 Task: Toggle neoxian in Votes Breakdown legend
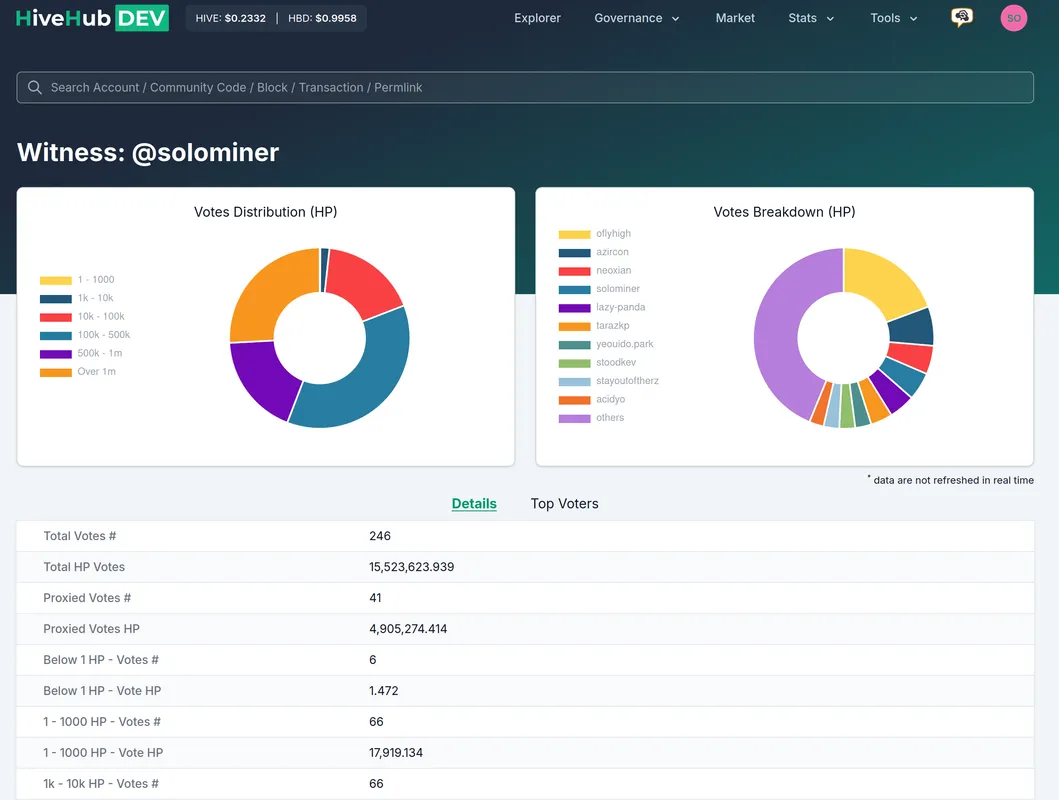coord(595,270)
